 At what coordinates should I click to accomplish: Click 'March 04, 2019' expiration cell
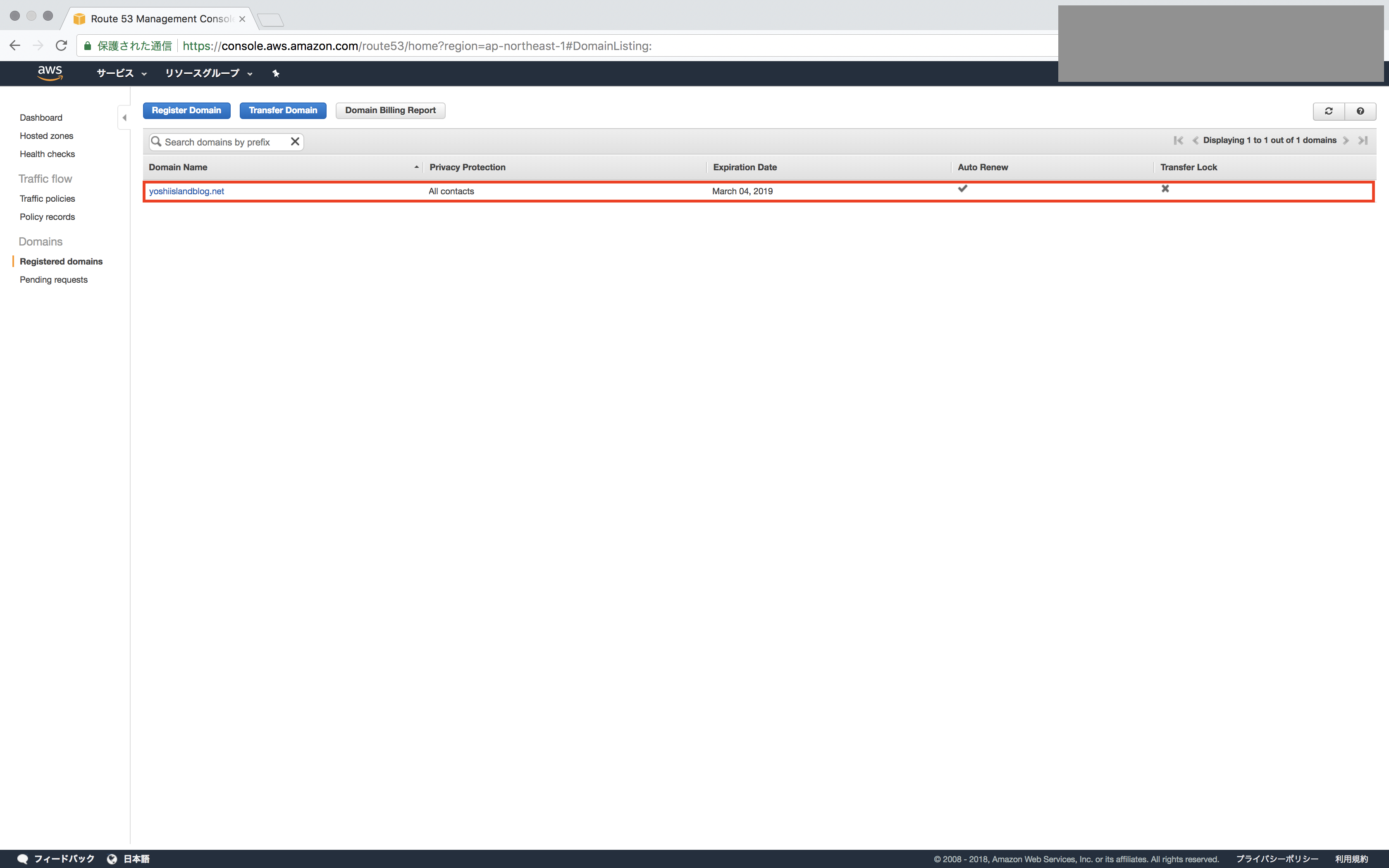pos(742,191)
